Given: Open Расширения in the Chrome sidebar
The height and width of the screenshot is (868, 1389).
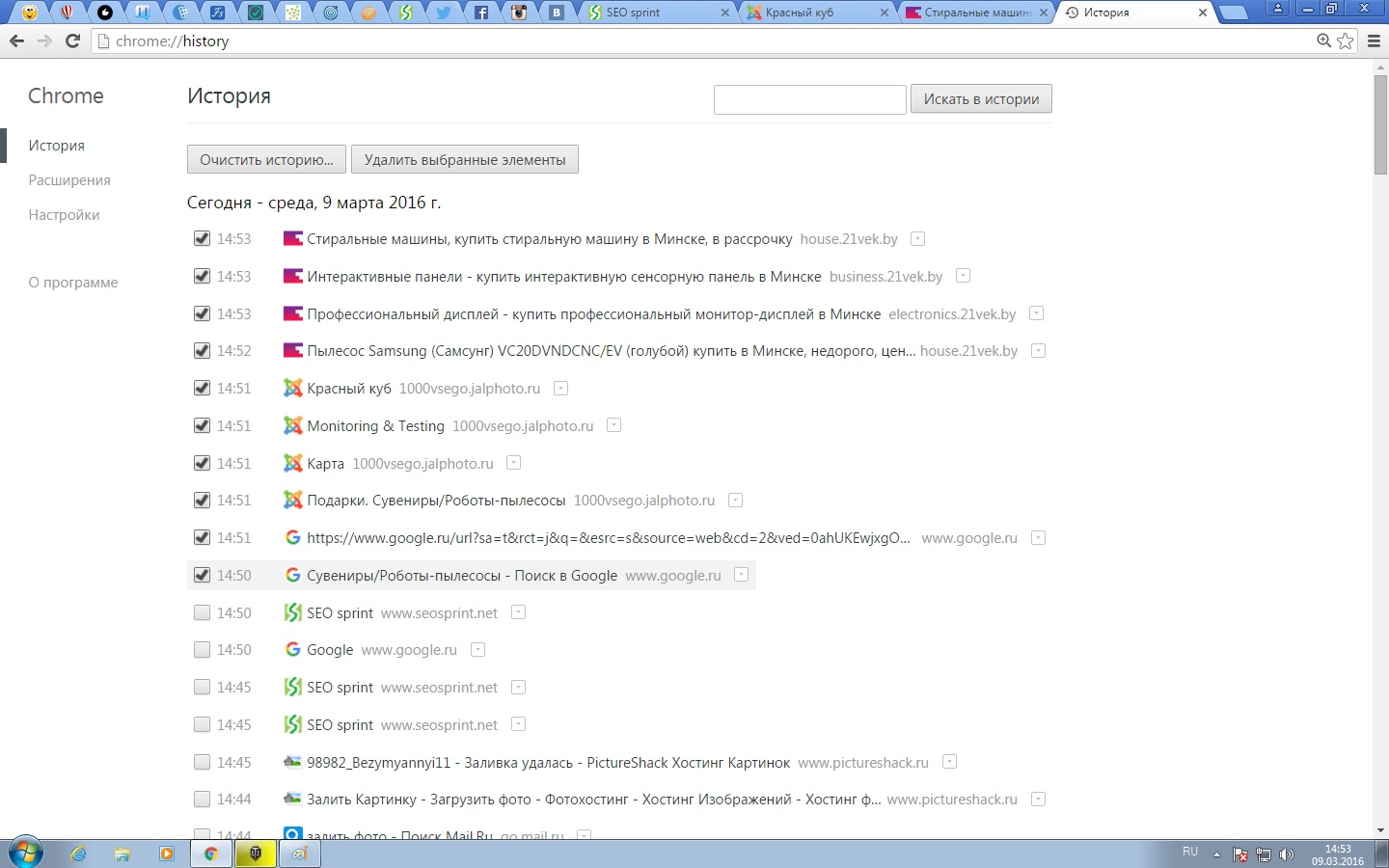Looking at the screenshot, I should point(69,180).
